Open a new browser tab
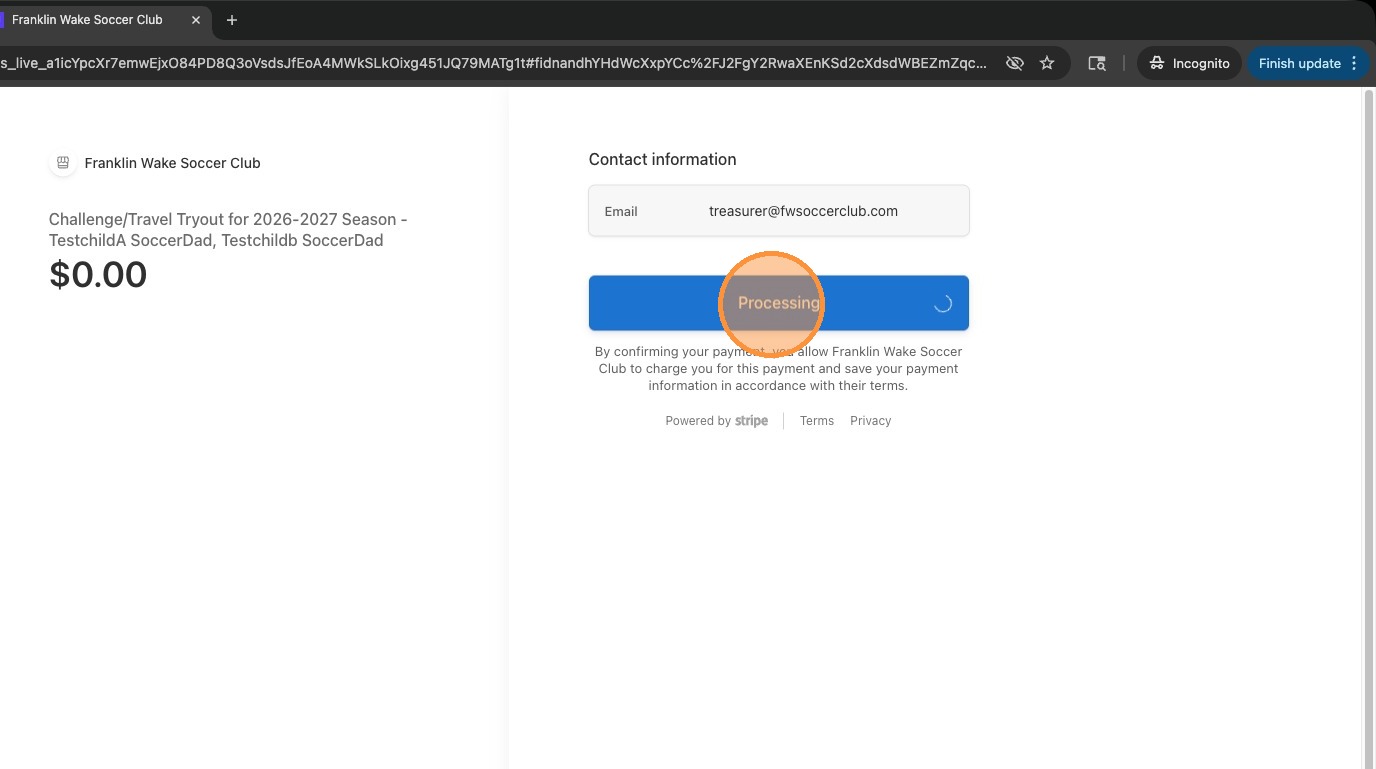Viewport: 1376px width, 769px height. [232, 20]
